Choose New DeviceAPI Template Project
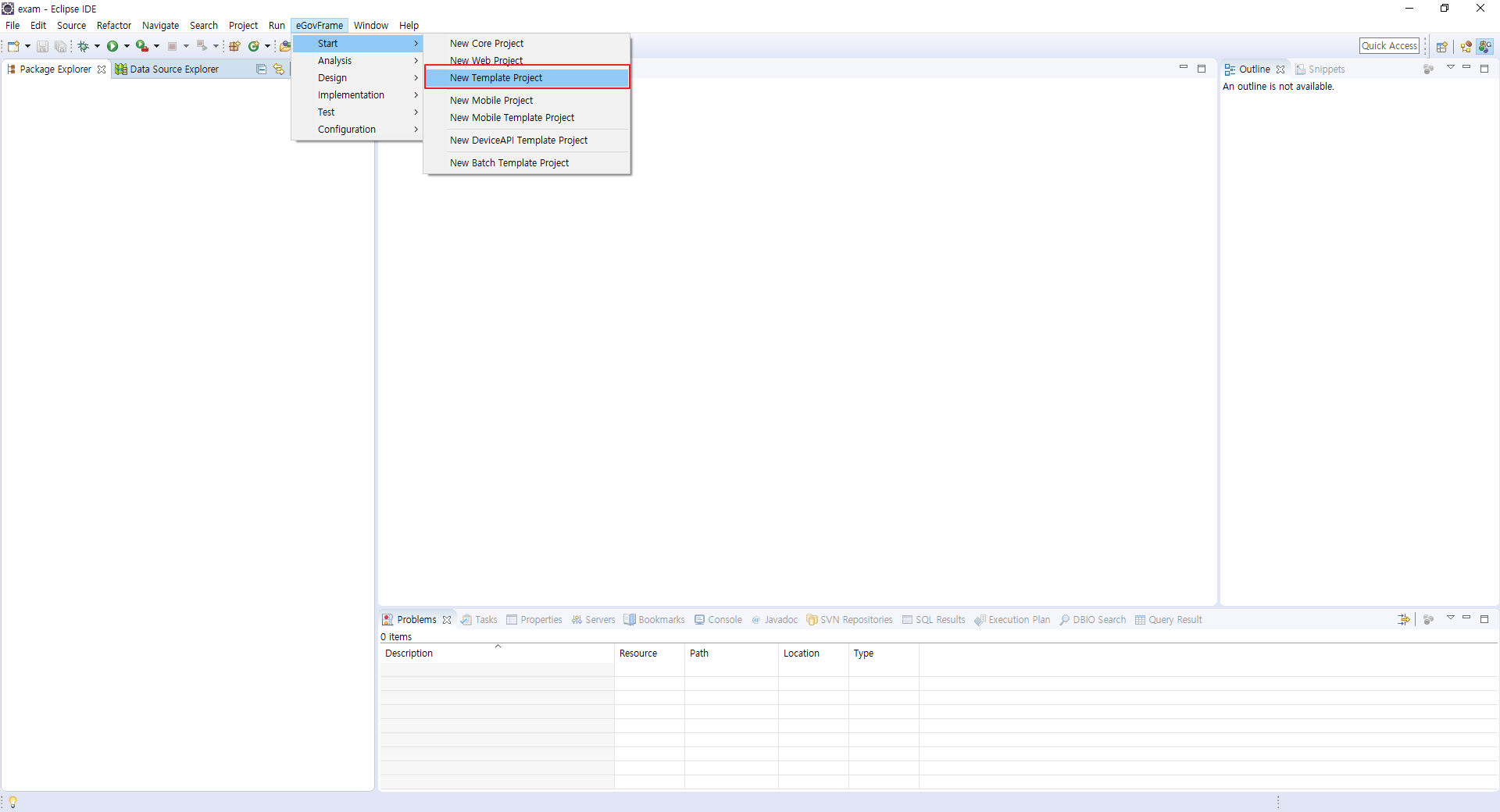The width and height of the screenshot is (1500, 812). pyautogui.click(x=527, y=141)
